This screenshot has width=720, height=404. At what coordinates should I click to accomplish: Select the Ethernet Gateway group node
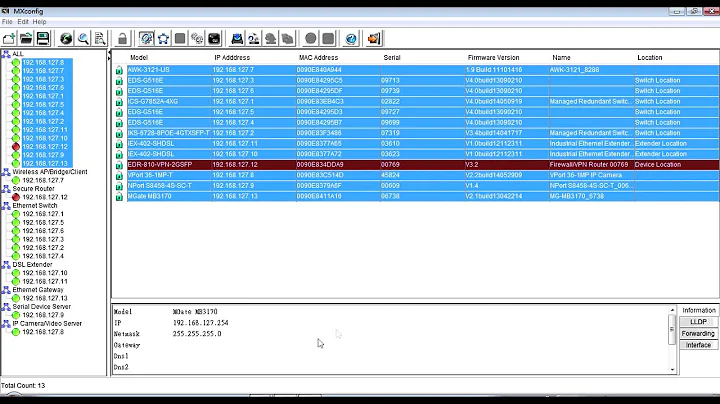tap(38, 290)
